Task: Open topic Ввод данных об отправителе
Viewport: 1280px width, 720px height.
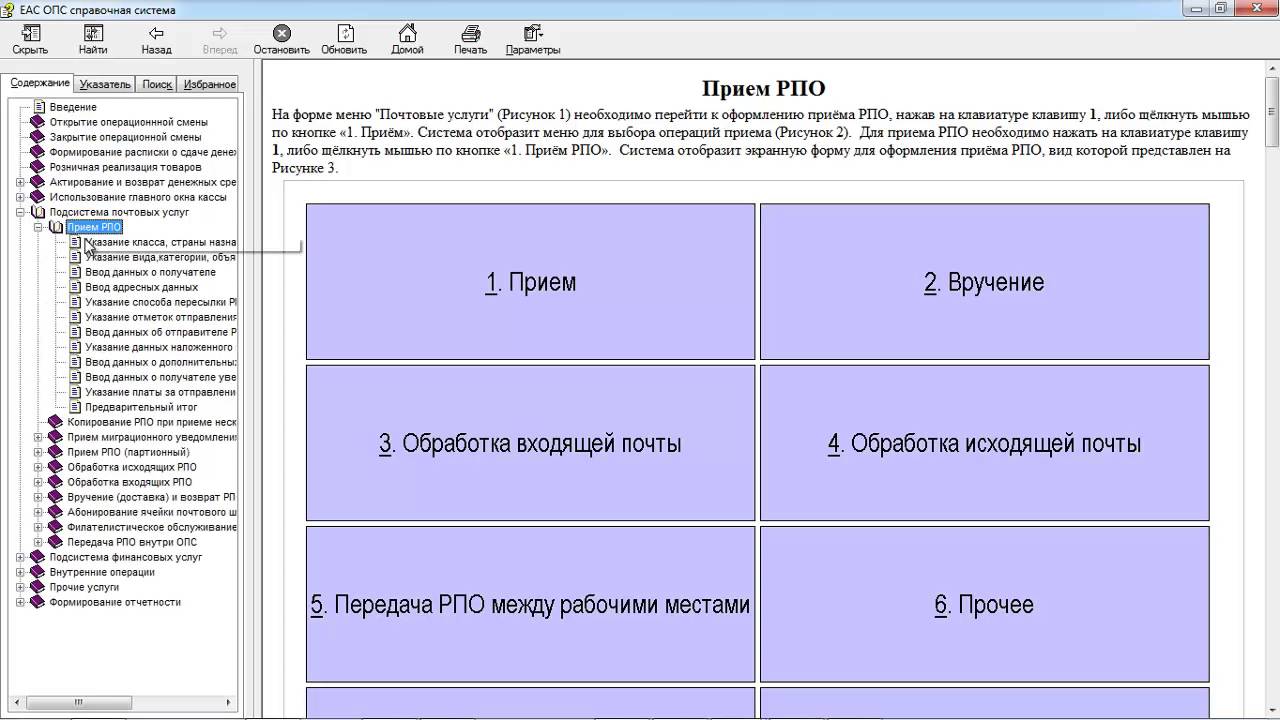Action: click(160, 332)
